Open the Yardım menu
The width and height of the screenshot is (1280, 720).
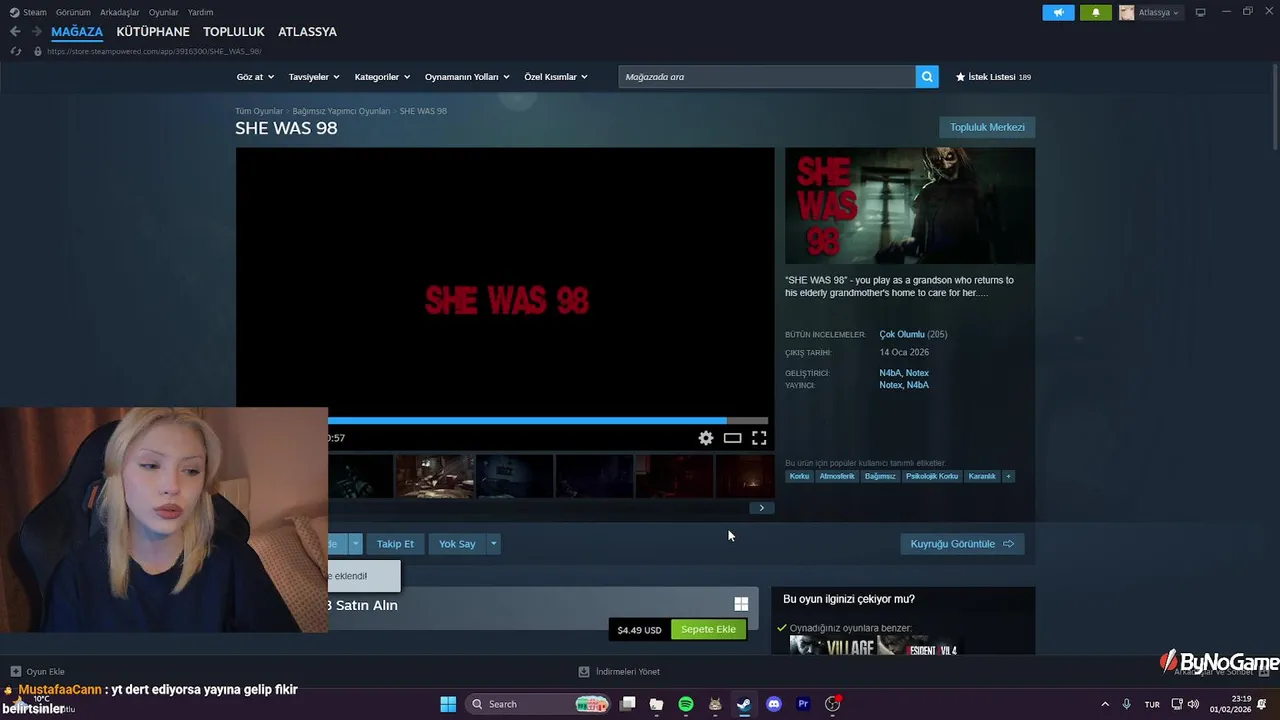201,12
